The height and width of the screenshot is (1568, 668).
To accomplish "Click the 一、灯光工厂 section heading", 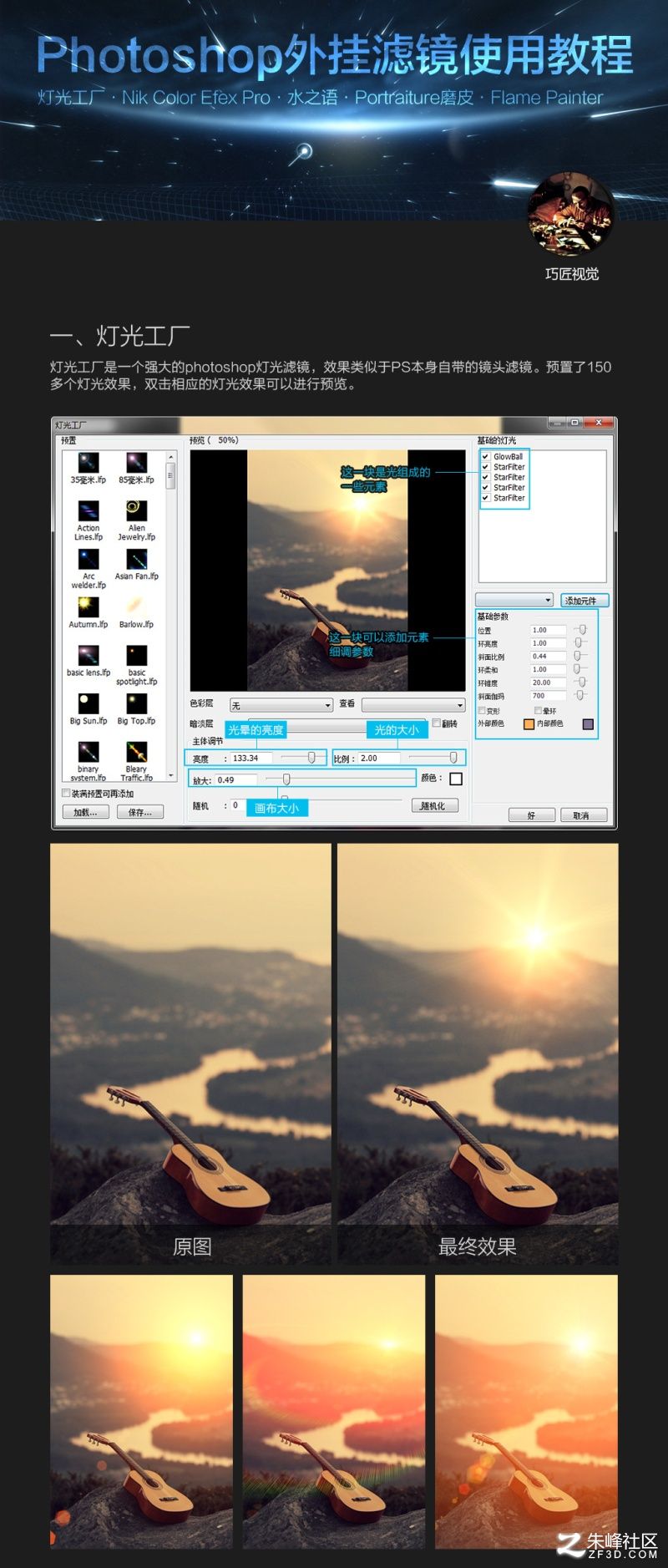I will [x=119, y=337].
